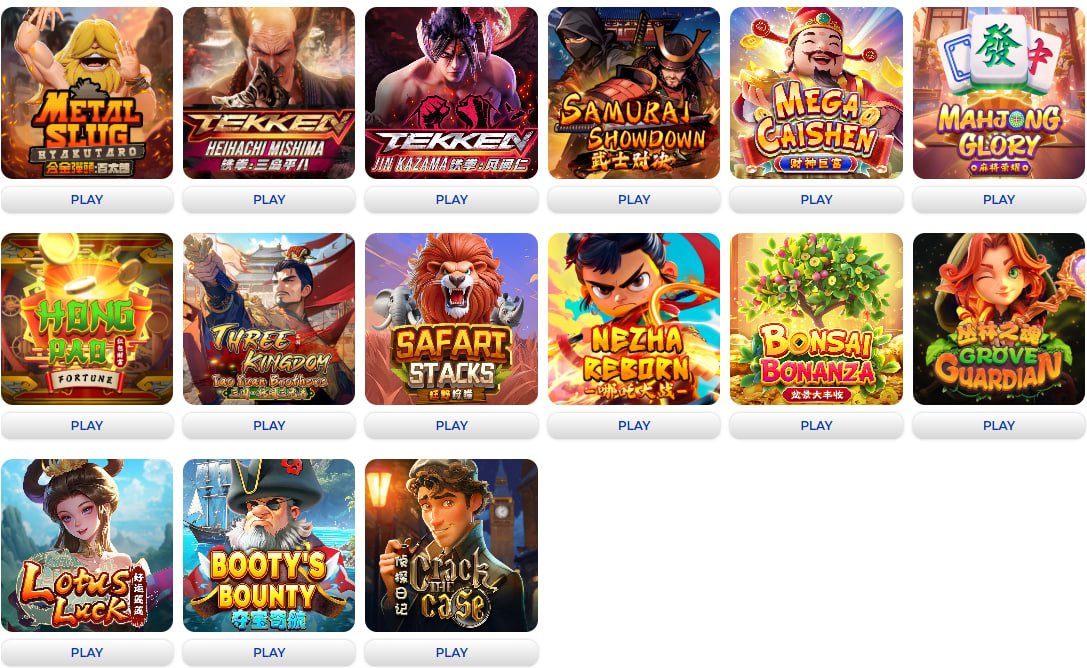
Task: Select the Booty's Bounty pirate artwork
Action: pyautogui.click(x=269, y=545)
